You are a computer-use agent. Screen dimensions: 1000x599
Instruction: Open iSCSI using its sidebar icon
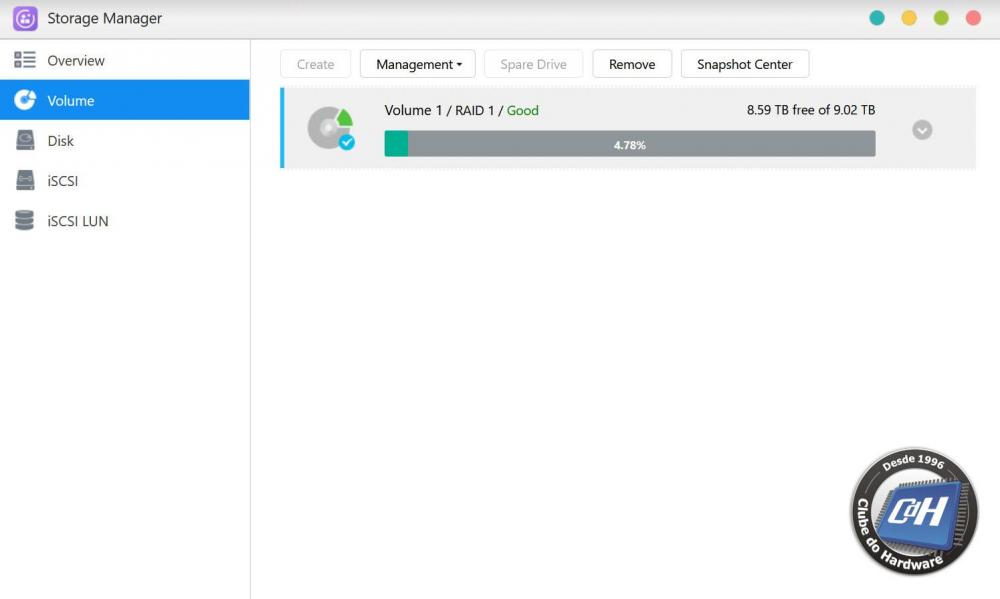[x=25, y=181]
